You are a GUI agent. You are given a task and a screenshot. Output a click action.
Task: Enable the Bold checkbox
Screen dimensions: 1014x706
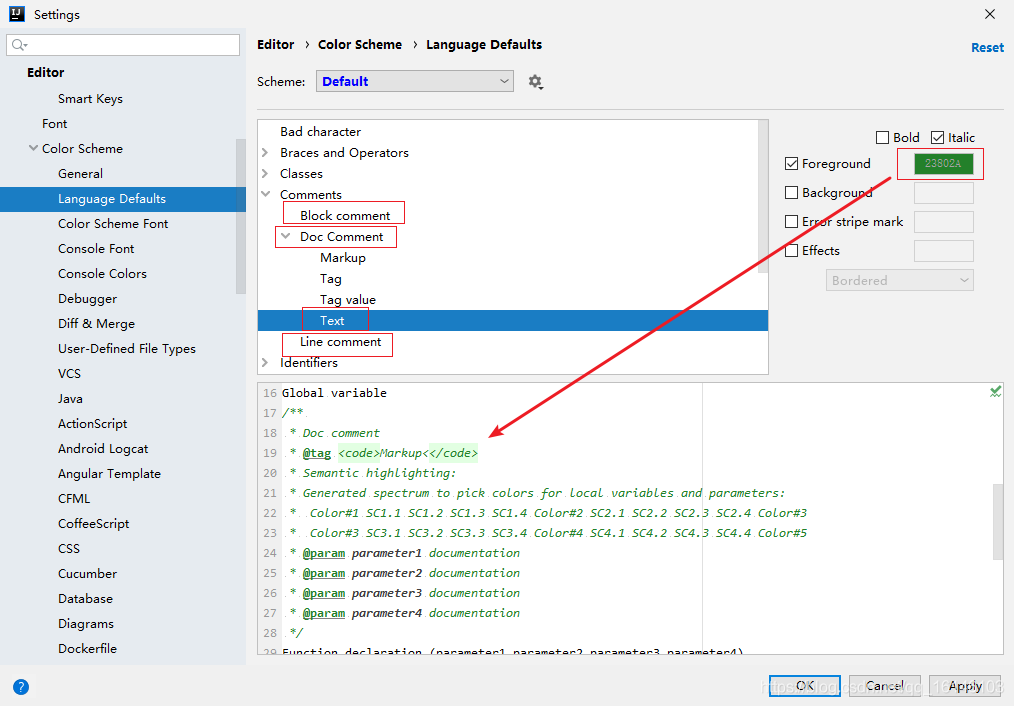pos(882,138)
